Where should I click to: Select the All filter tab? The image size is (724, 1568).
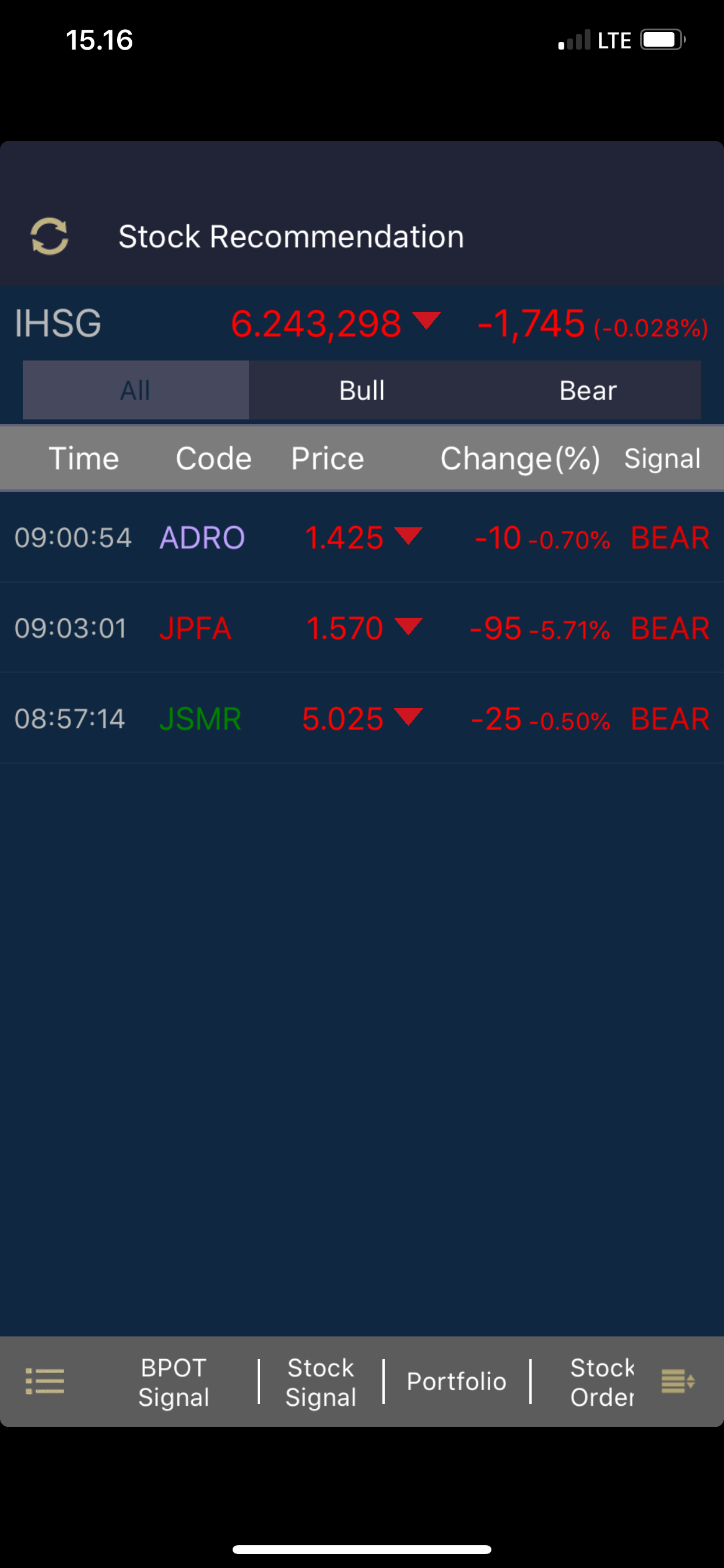(136, 390)
